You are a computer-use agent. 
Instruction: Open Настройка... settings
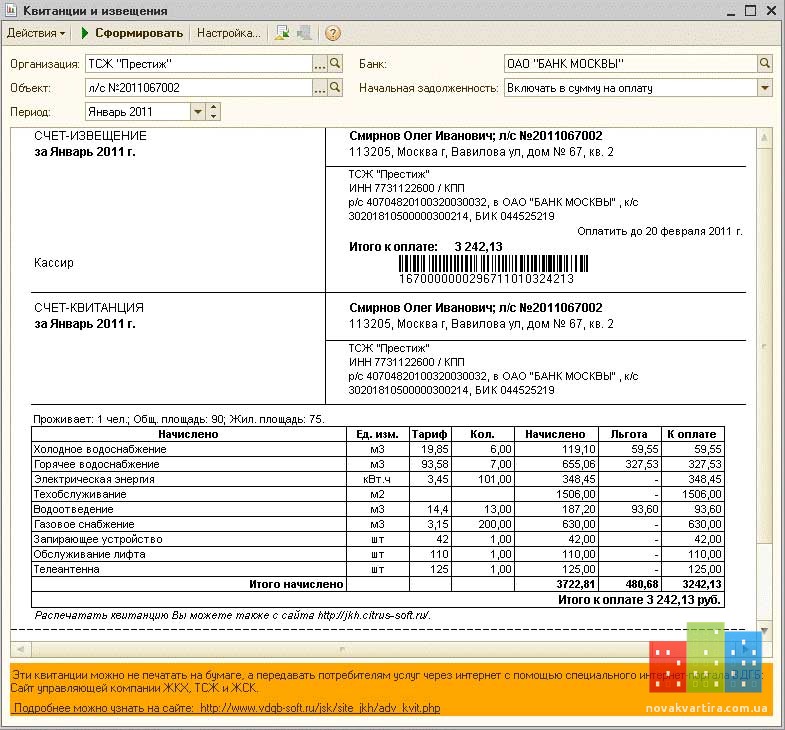[228, 33]
